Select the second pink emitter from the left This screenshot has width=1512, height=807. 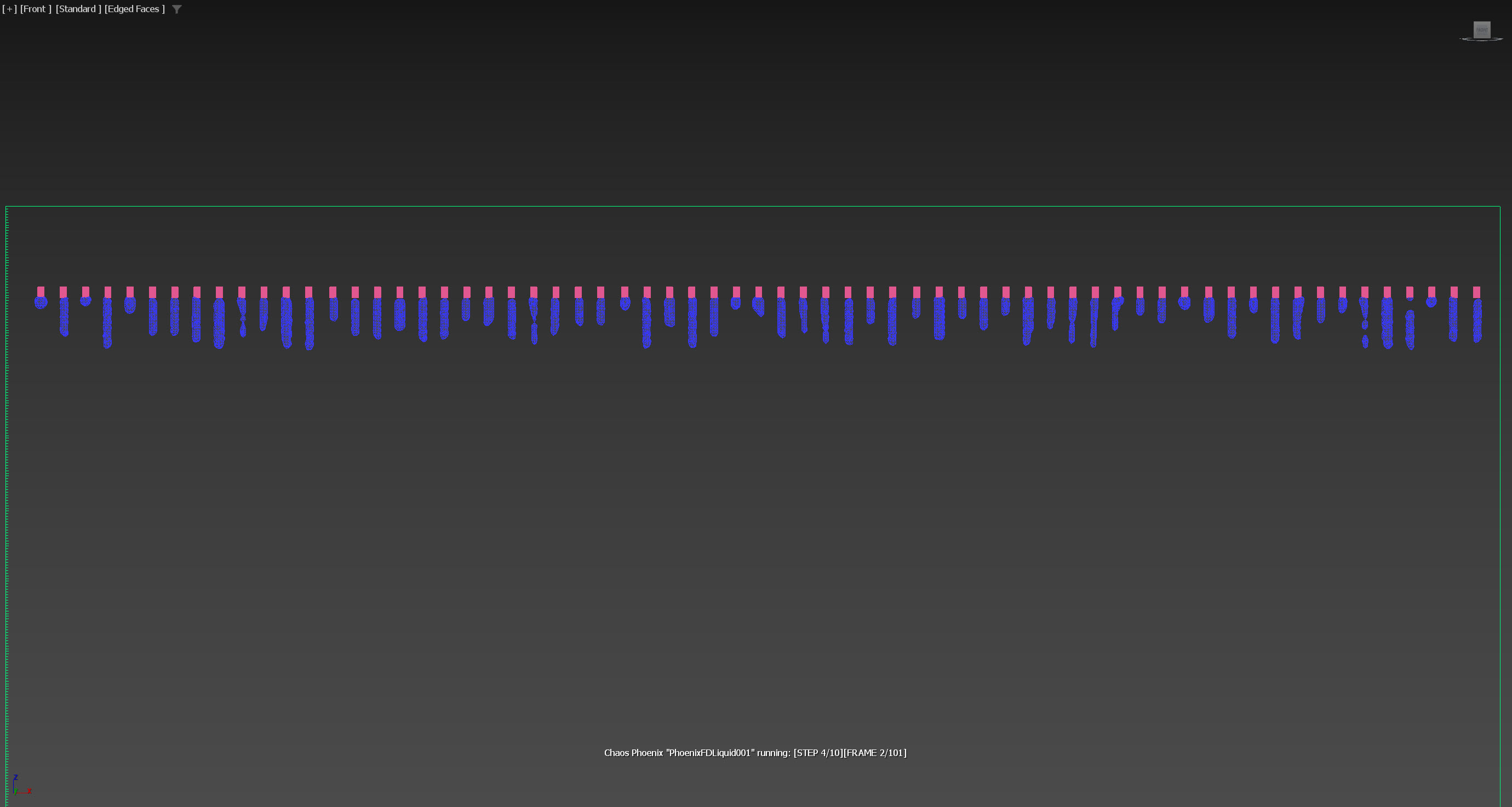coord(63,292)
